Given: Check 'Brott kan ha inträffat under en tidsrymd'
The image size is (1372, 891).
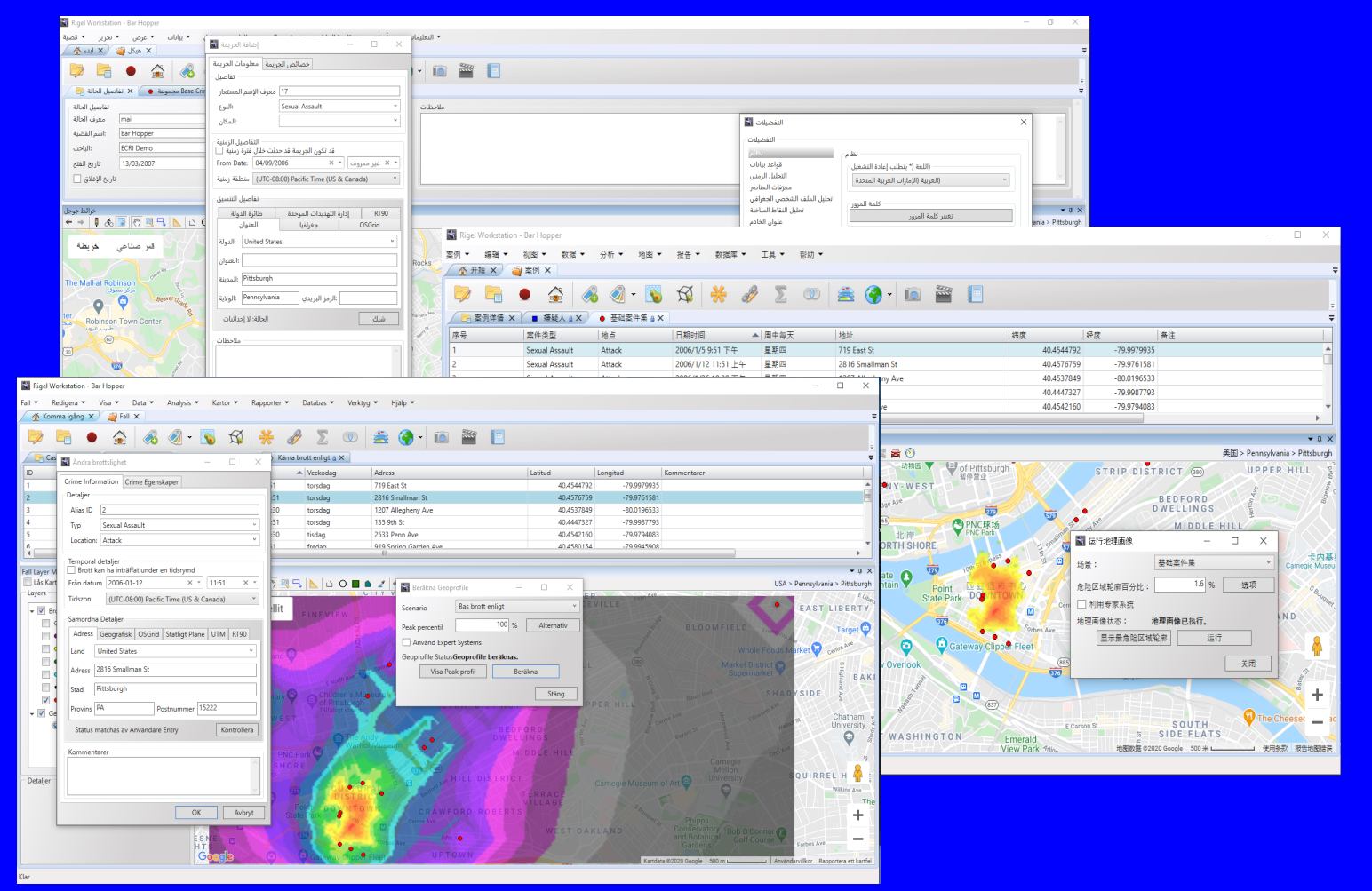Looking at the screenshot, I should pos(73,570).
